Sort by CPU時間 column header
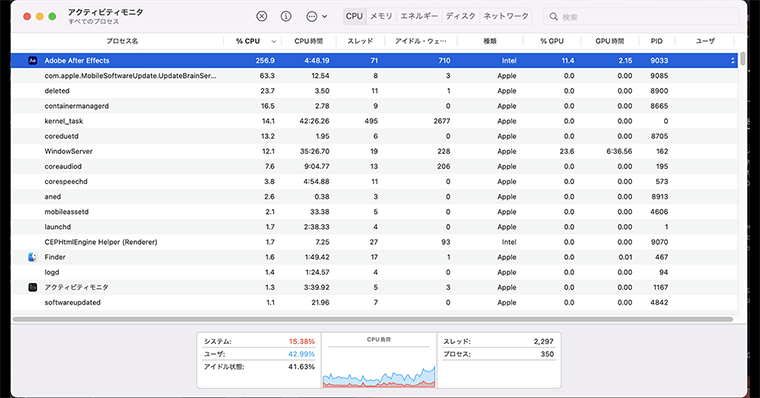Screen dimensions: 760x398 tap(308, 41)
